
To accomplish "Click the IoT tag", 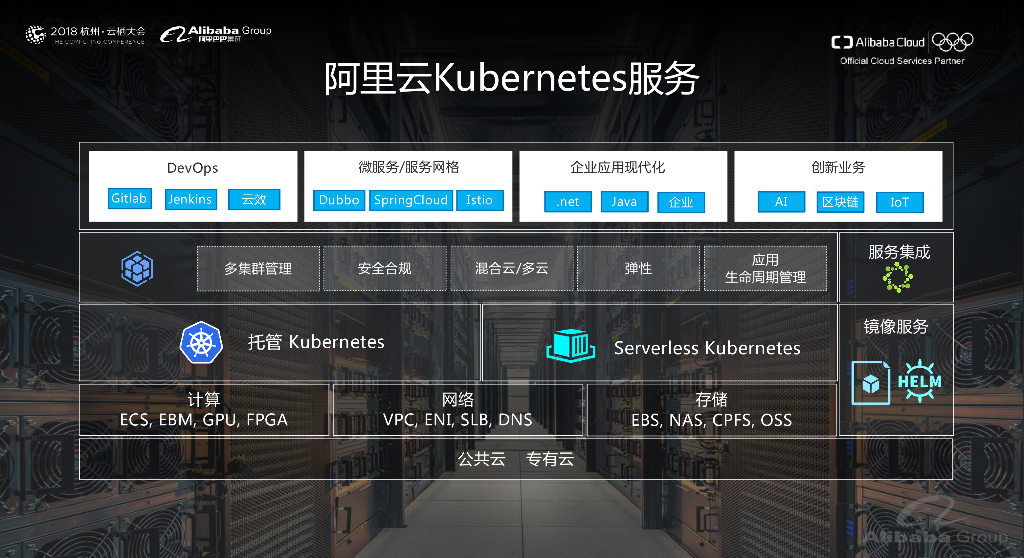I will pos(899,203).
